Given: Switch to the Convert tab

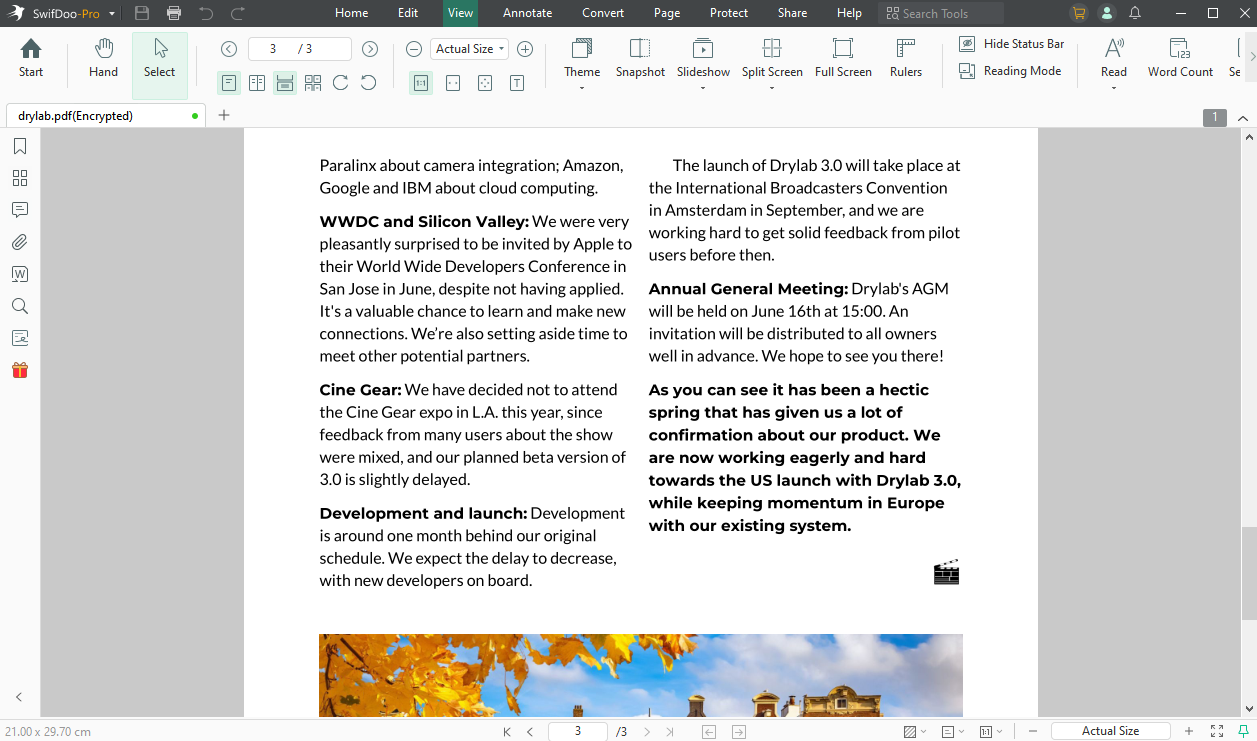Looking at the screenshot, I should (x=603, y=13).
